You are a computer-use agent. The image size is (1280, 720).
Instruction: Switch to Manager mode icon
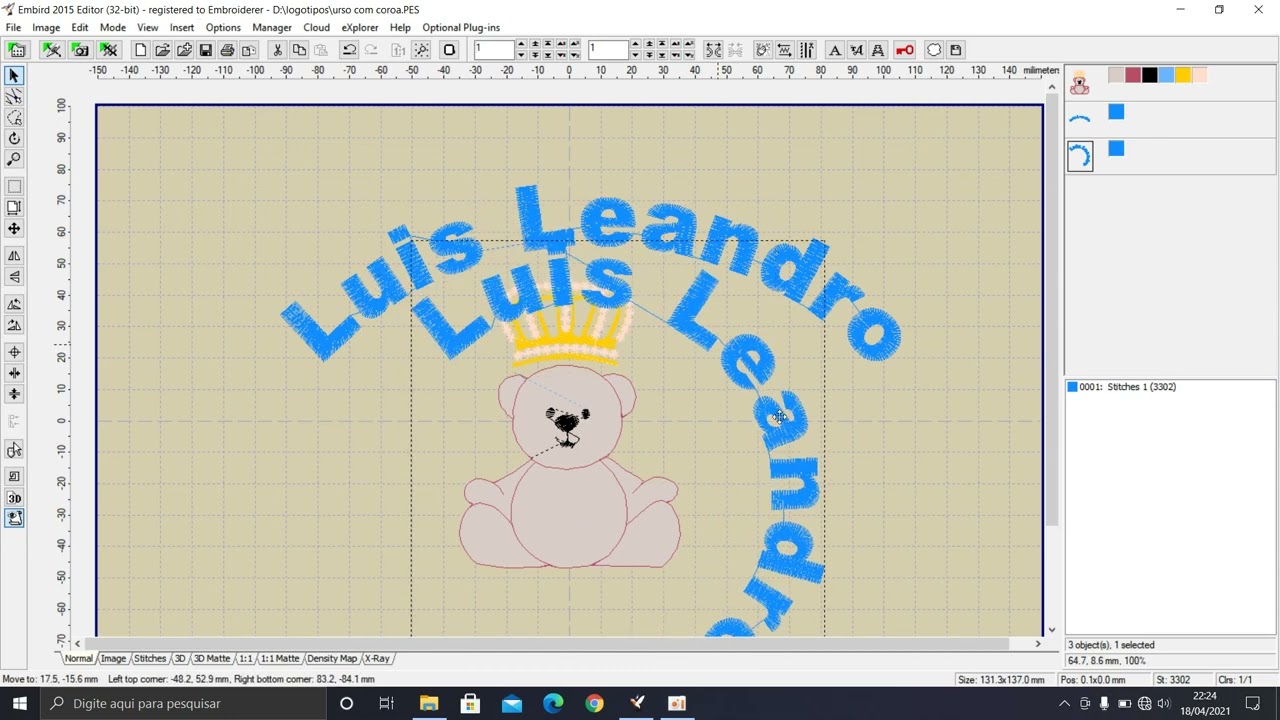[x=17, y=50]
